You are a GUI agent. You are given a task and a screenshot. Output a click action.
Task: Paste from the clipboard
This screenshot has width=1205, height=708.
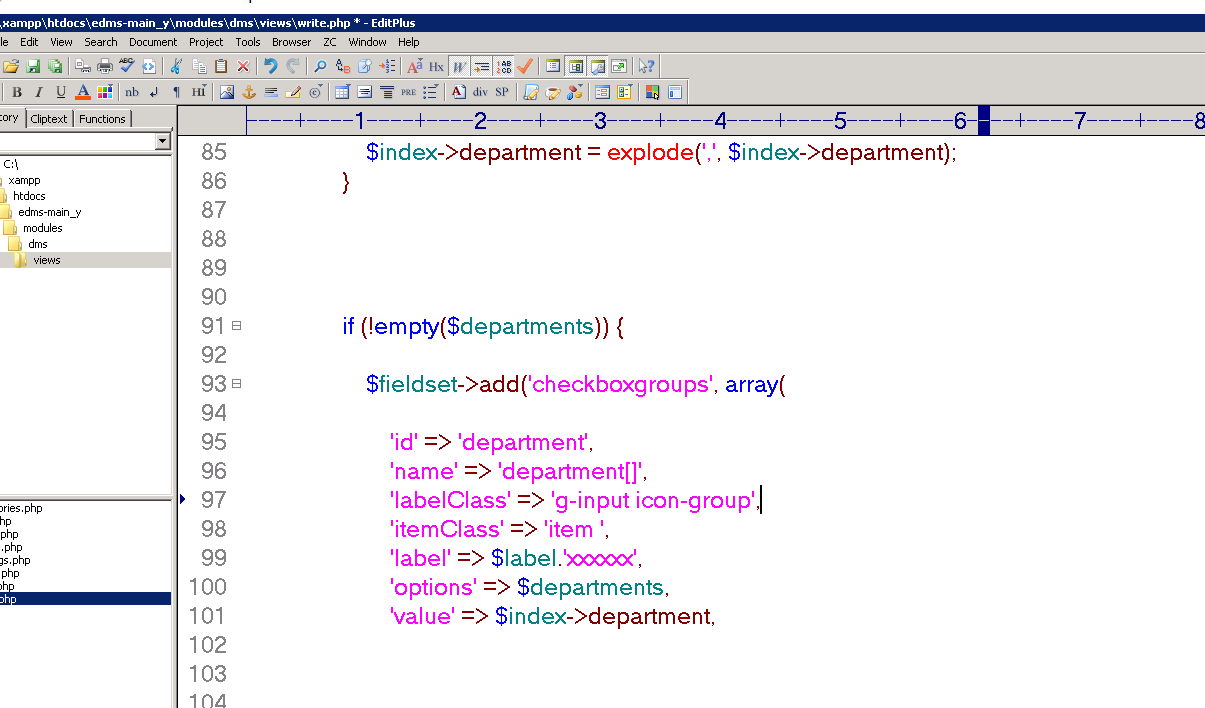tap(221, 66)
